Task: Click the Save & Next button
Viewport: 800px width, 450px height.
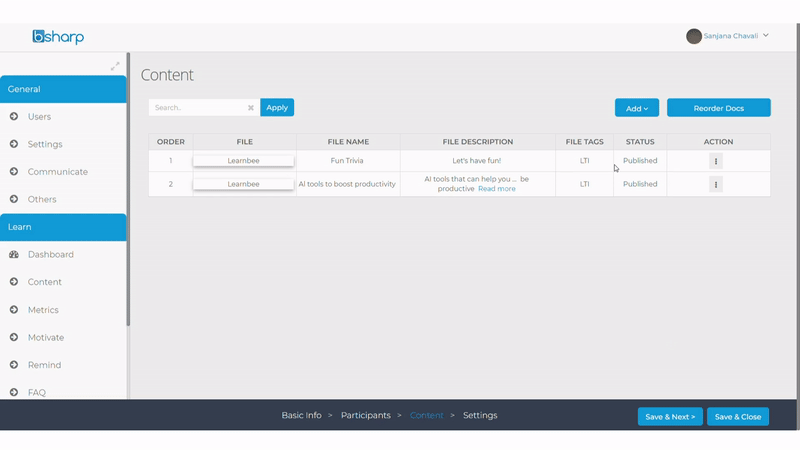Action: [x=670, y=417]
